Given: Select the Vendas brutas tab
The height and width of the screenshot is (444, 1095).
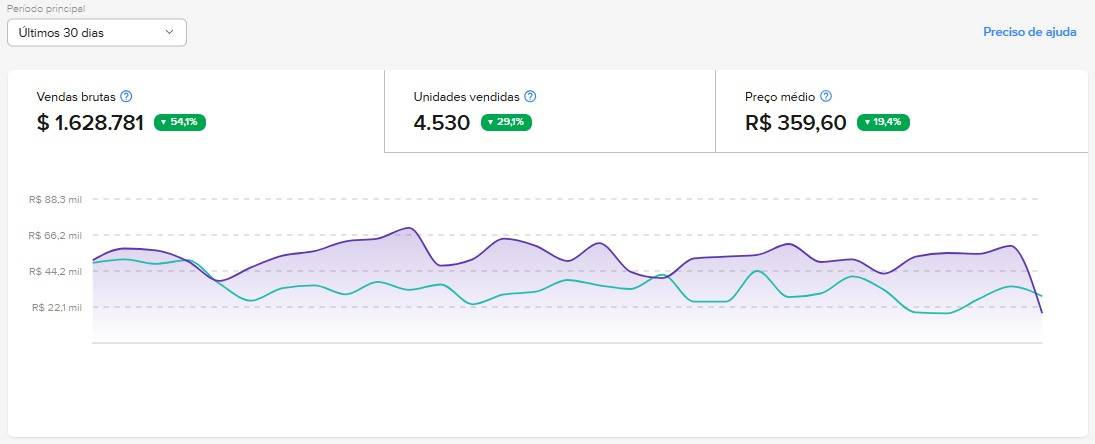Looking at the screenshot, I should tap(196, 111).
